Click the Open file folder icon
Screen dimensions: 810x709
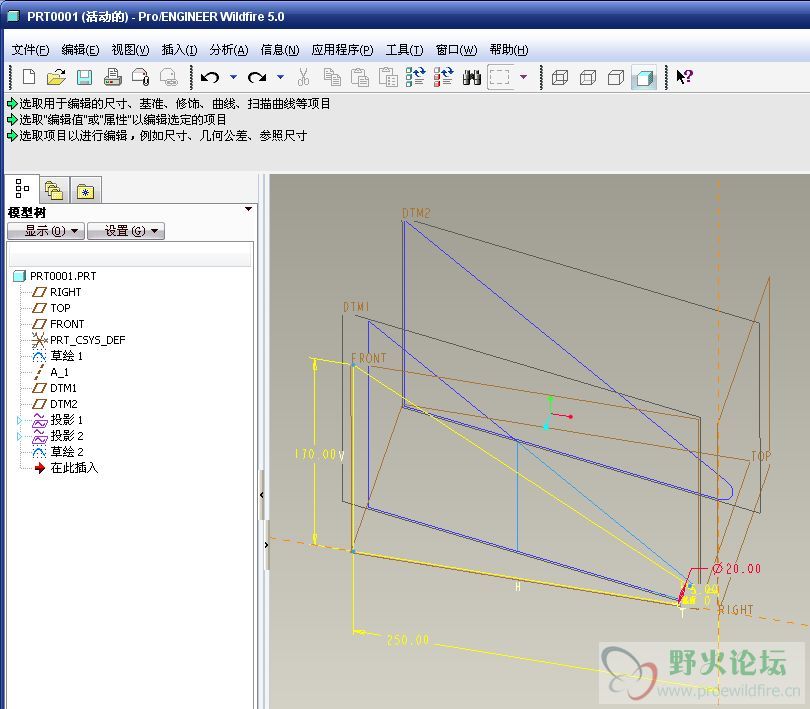coord(56,77)
